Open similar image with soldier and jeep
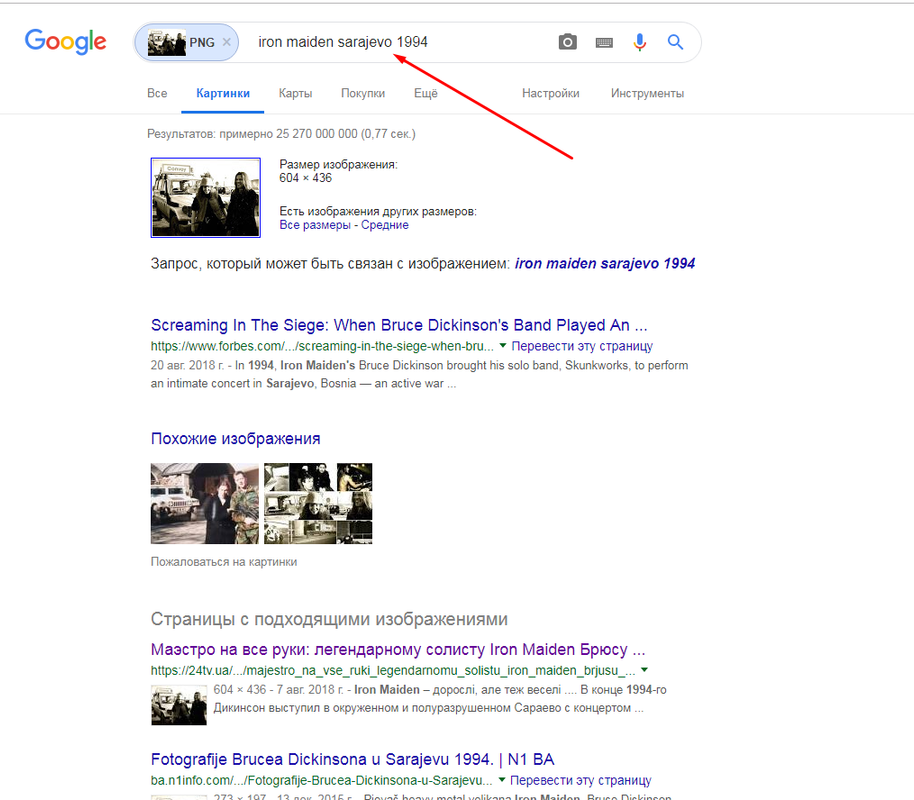The height and width of the screenshot is (800, 914). [x=205, y=504]
